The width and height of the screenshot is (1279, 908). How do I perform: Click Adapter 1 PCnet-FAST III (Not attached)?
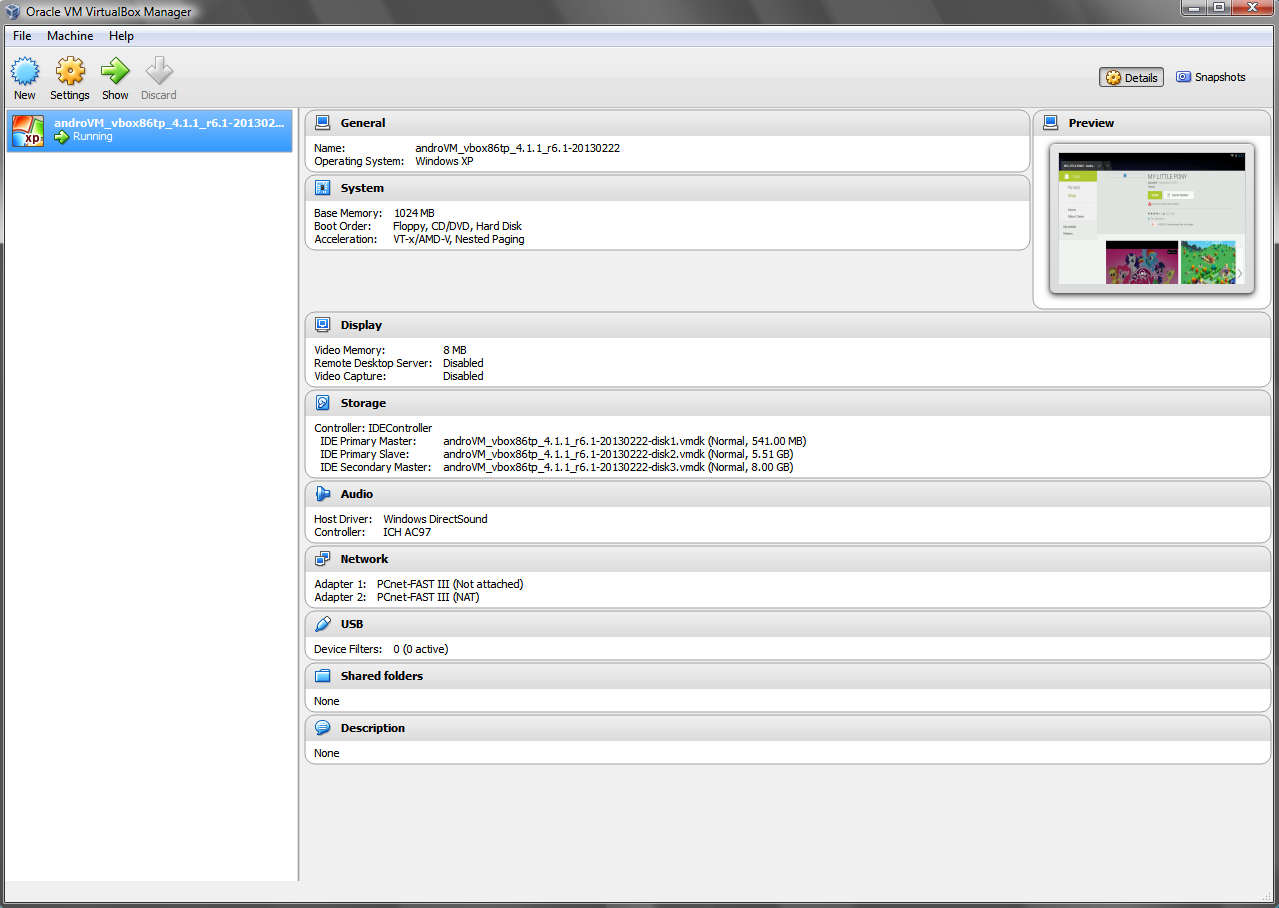point(450,584)
